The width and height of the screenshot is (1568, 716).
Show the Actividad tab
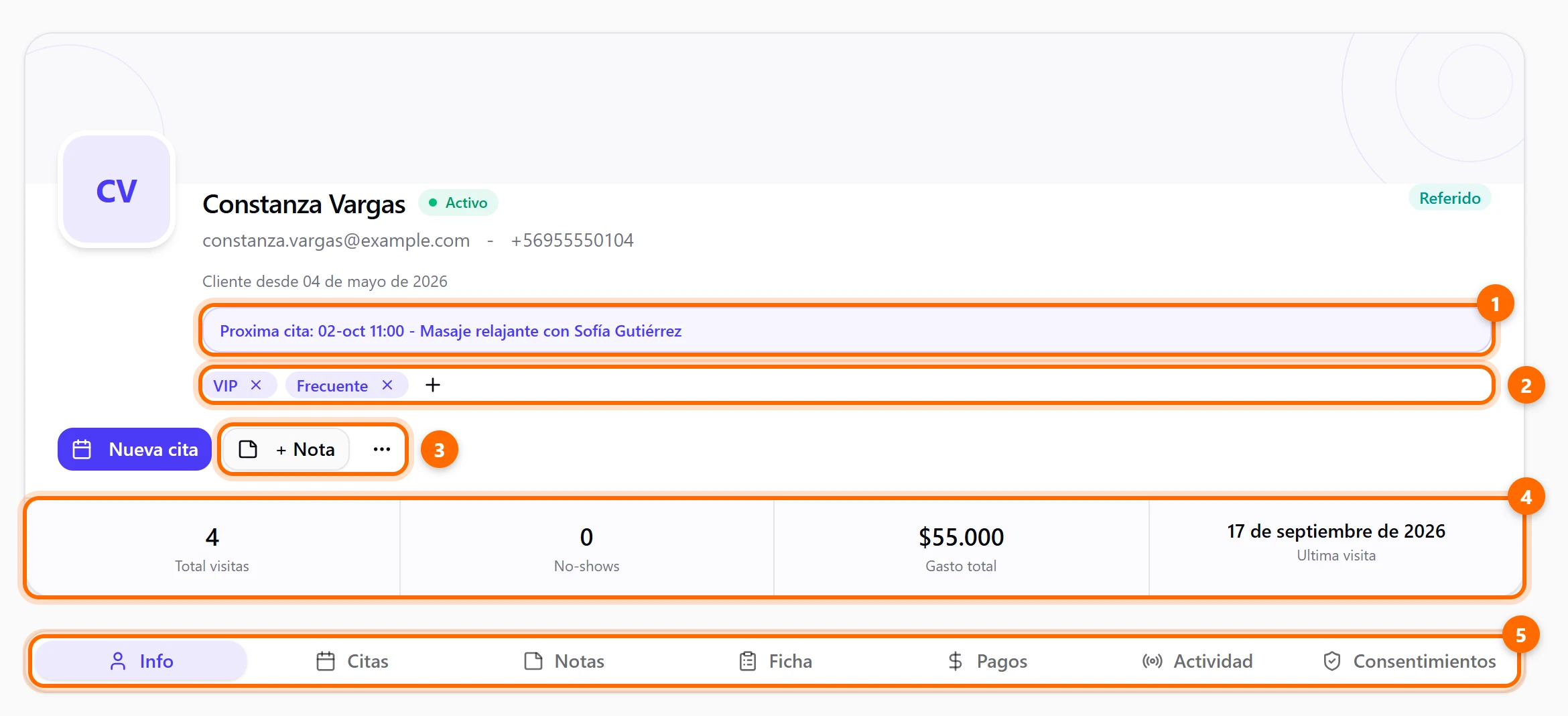click(x=1197, y=661)
